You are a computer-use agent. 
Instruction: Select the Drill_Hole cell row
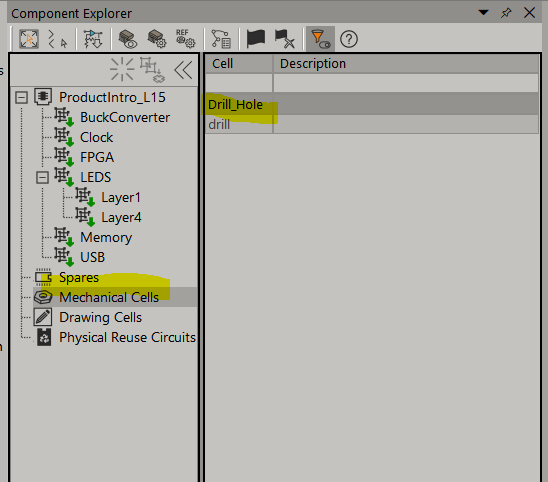(x=372, y=104)
